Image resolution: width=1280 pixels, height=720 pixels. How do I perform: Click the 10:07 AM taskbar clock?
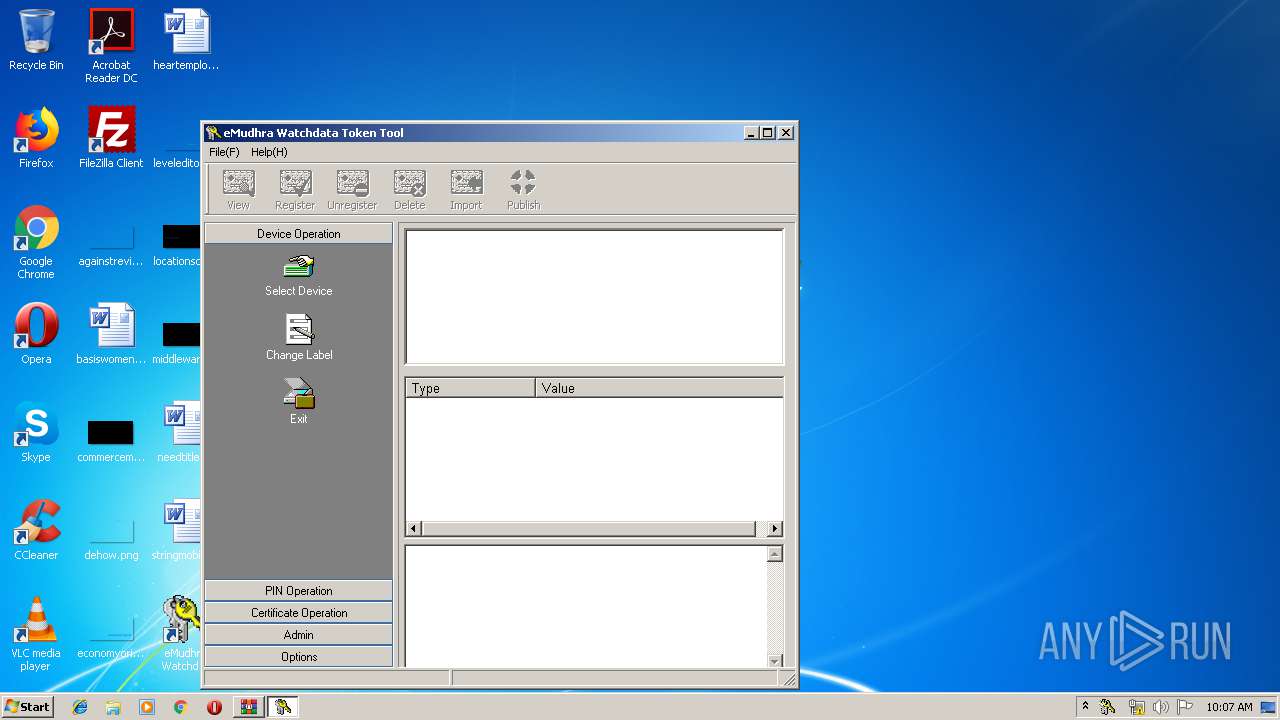click(x=1229, y=707)
